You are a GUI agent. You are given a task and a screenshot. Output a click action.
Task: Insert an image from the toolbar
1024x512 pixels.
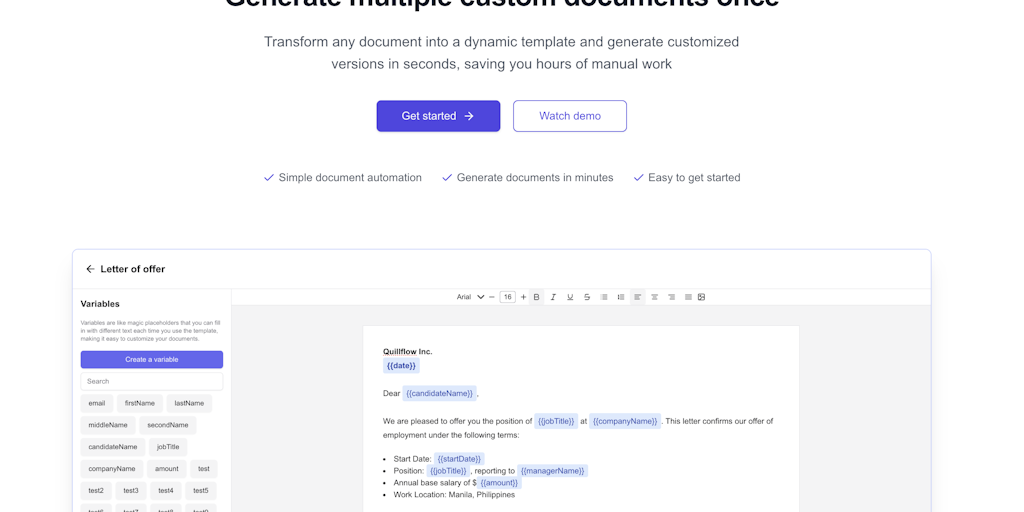pos(701,297)
